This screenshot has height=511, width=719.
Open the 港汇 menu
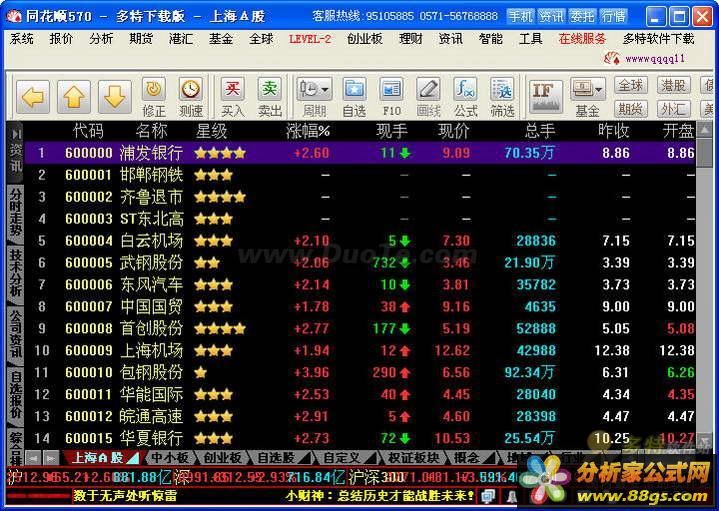[181, 39]
